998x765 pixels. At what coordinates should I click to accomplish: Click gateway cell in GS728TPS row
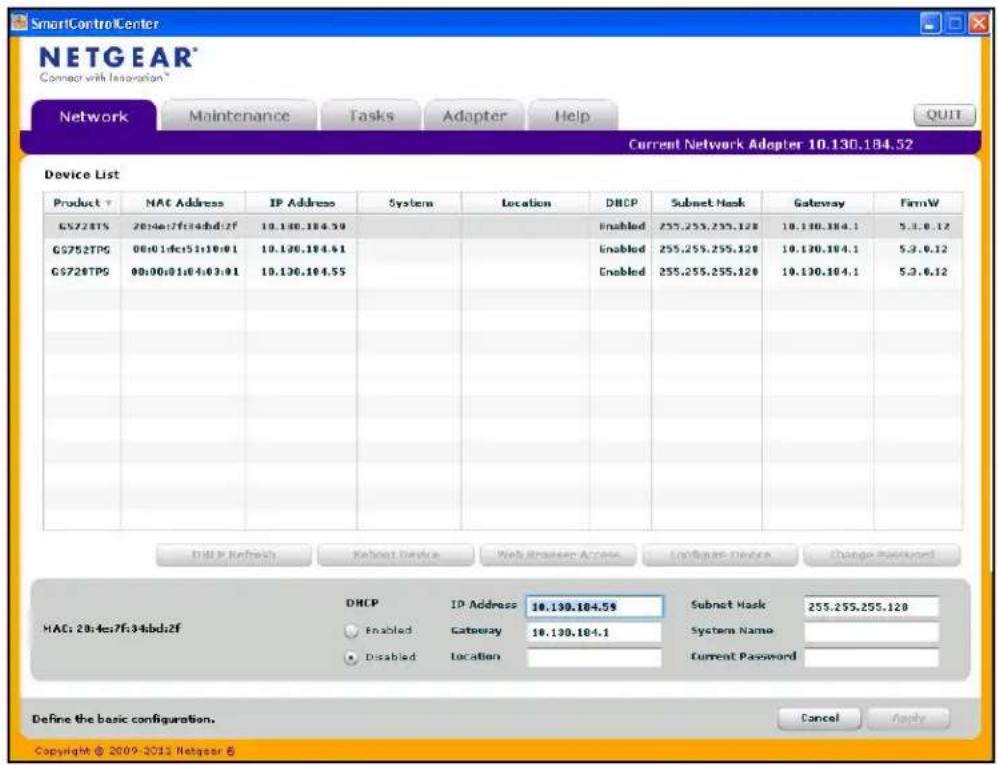click(x=820, y=272)
